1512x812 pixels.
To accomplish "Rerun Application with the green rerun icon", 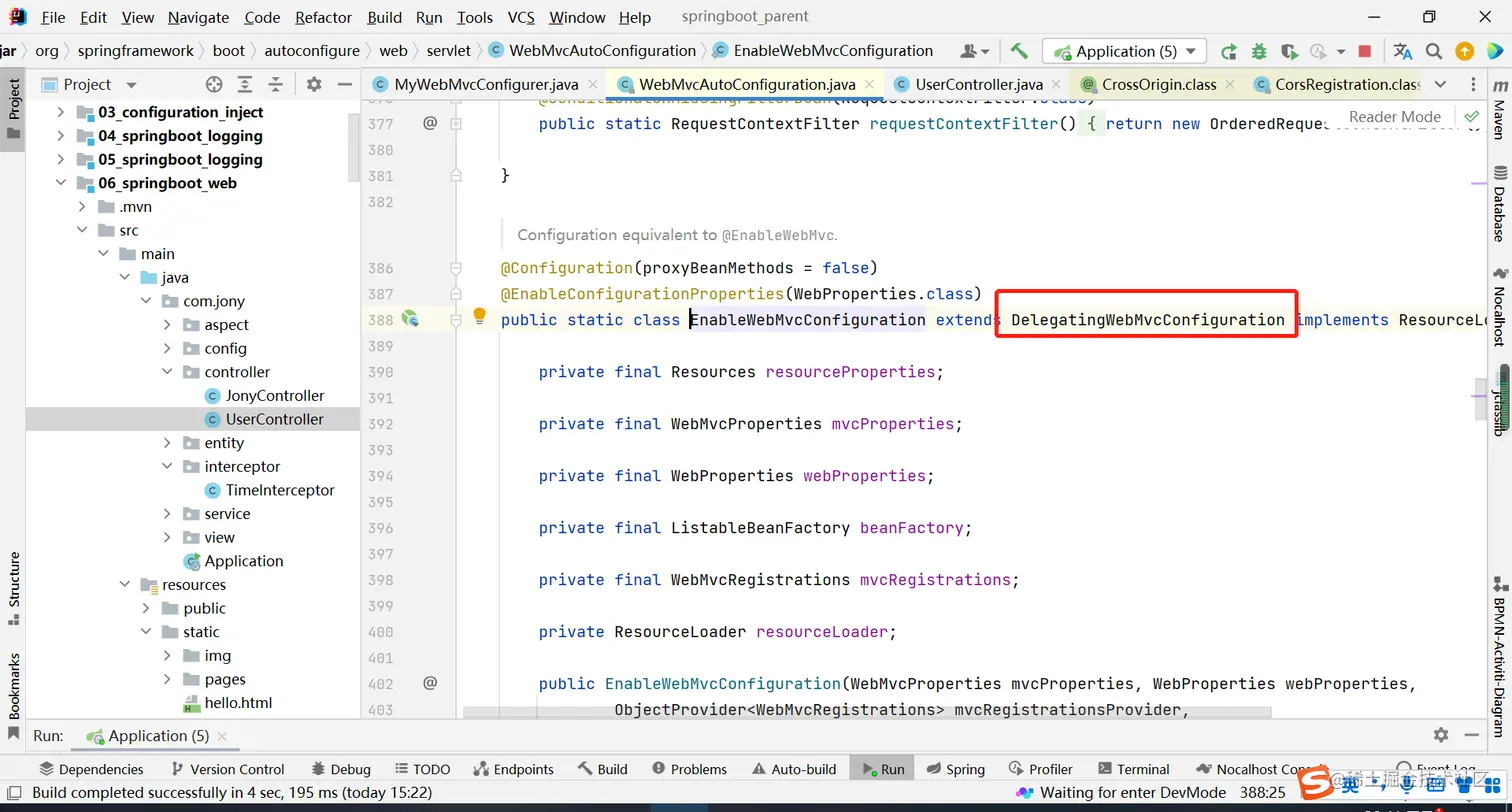I will 1229,51.
